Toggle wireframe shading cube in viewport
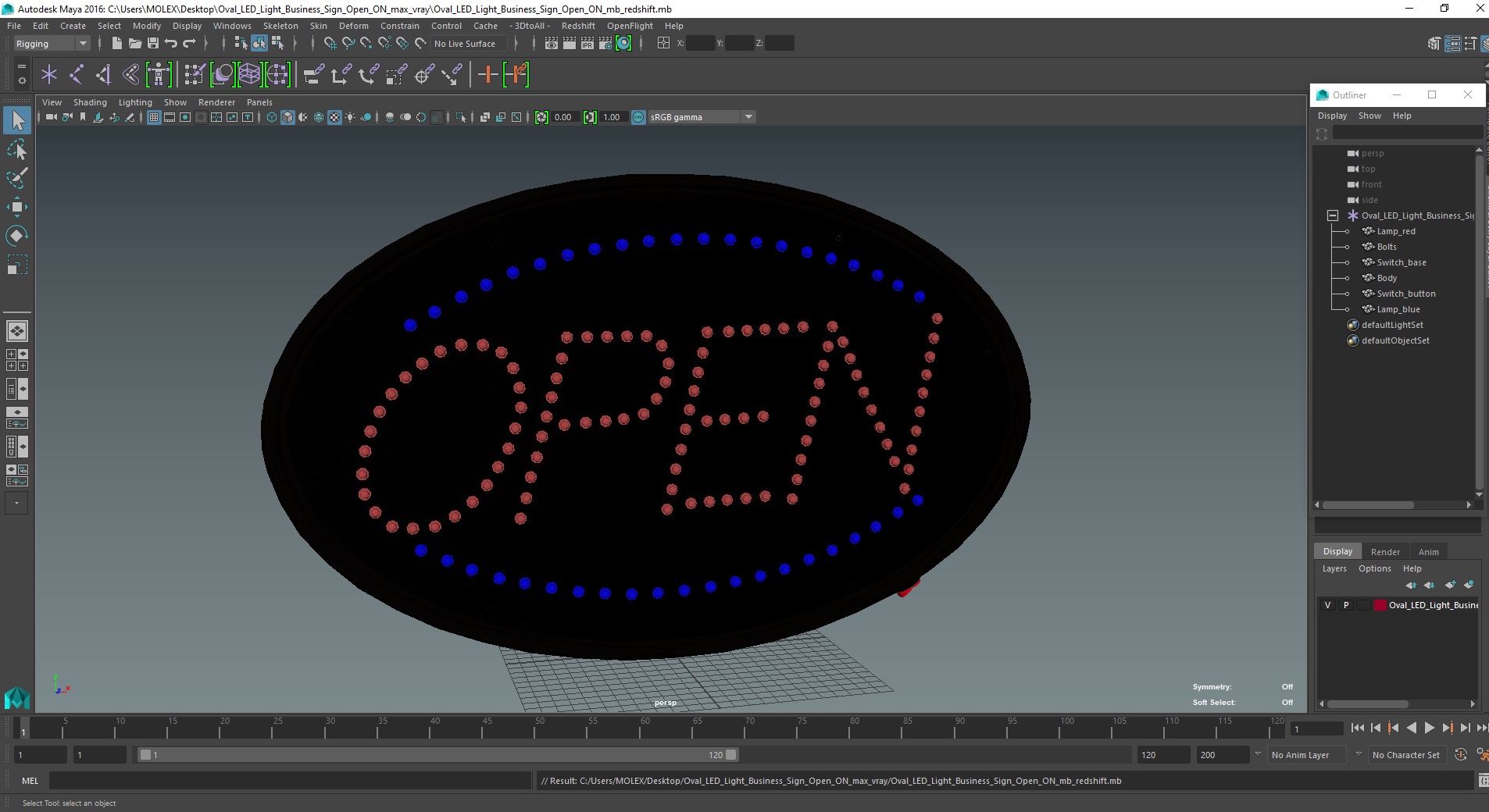1489x812 pixels. point(272,117)
